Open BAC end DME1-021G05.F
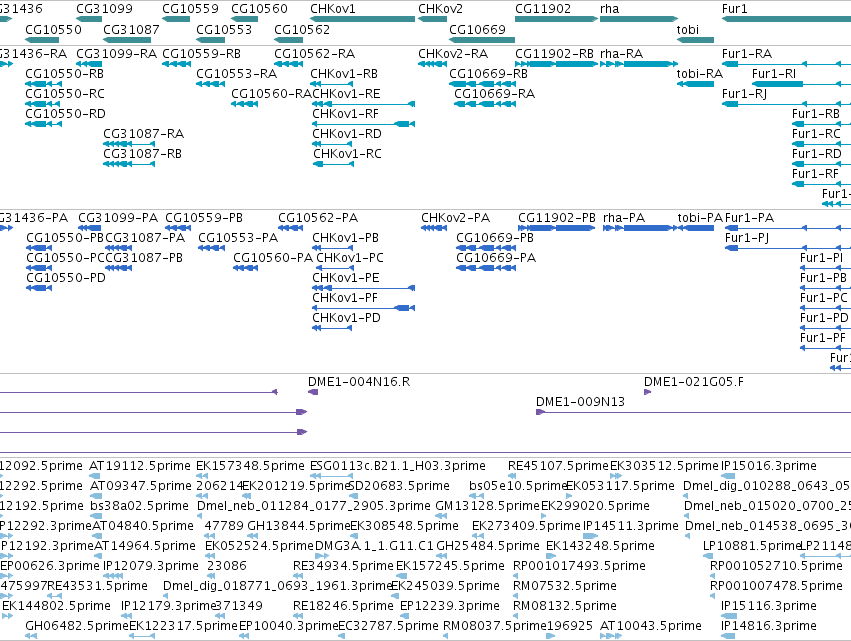Image resolution: width=851 pixels, height=641 pixels. coord(694,382)
